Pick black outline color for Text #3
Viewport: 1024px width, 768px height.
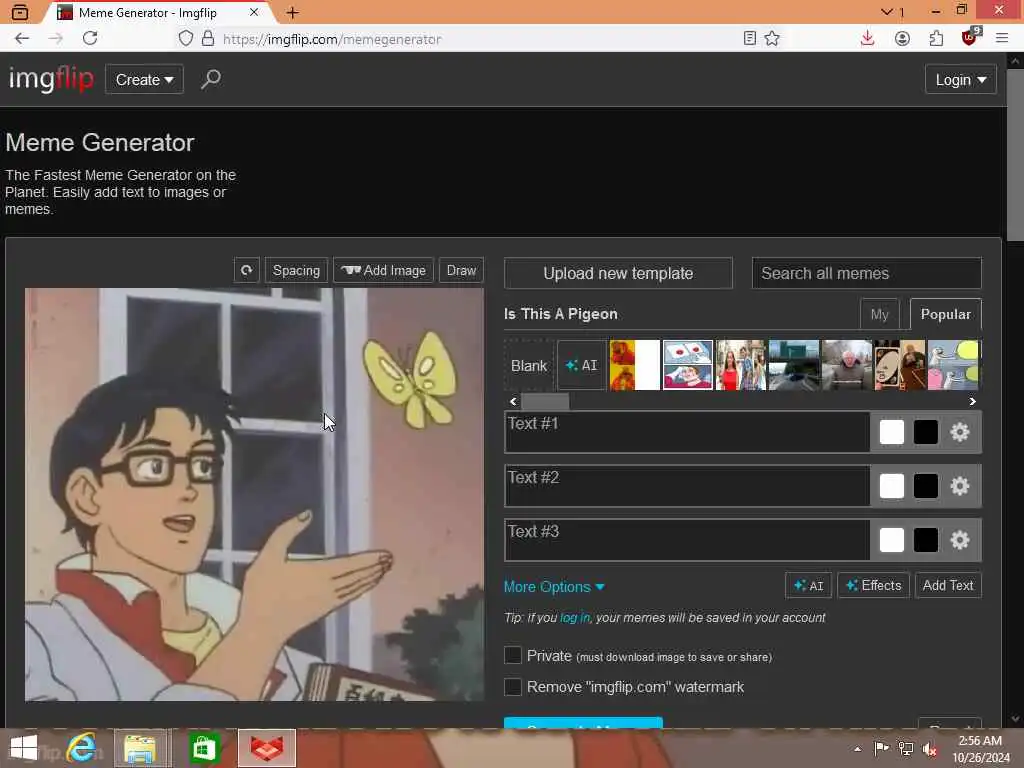point(925,540)
